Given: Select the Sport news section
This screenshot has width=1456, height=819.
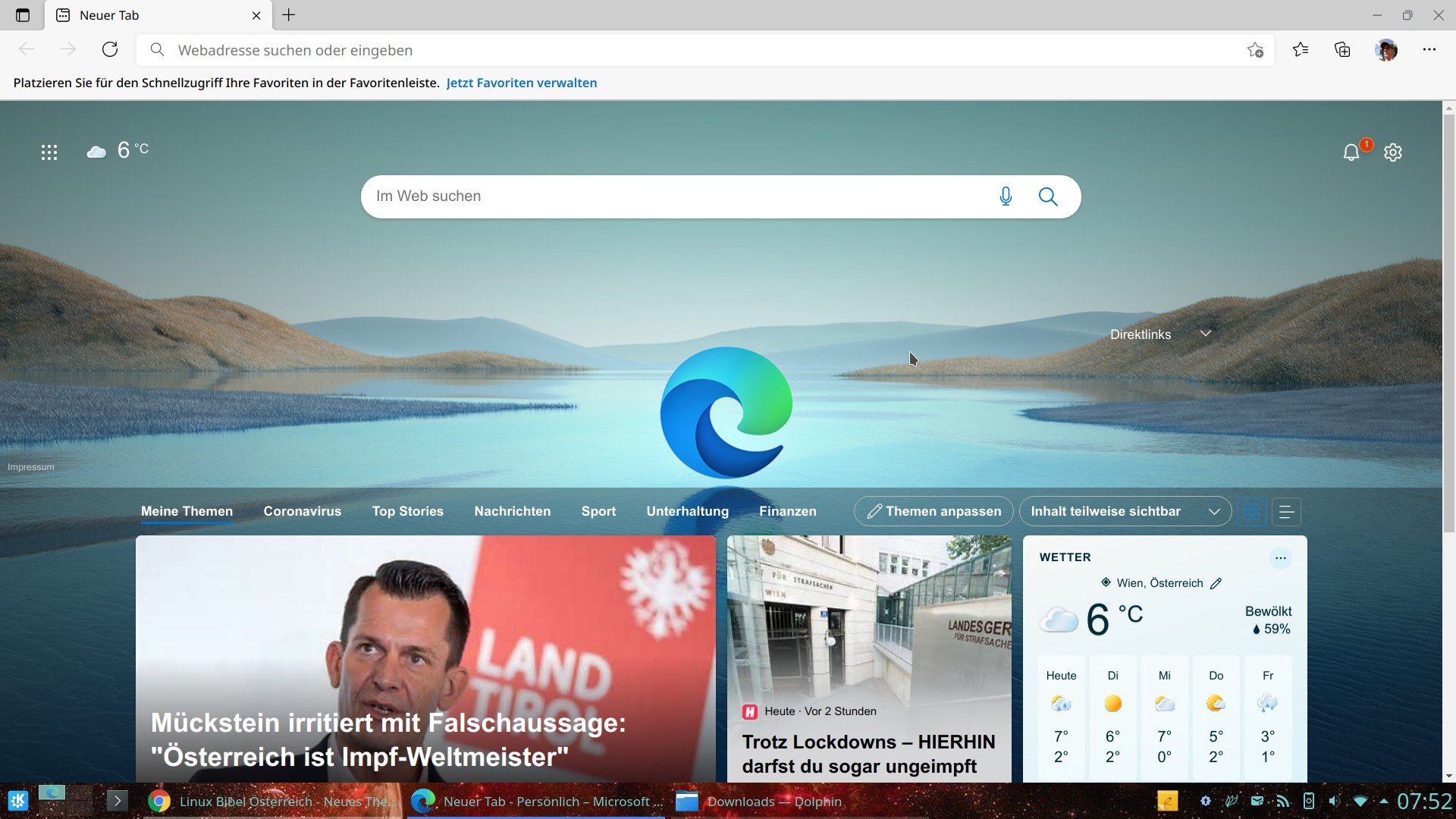Looking at the screenshot, I should [598, 511].
